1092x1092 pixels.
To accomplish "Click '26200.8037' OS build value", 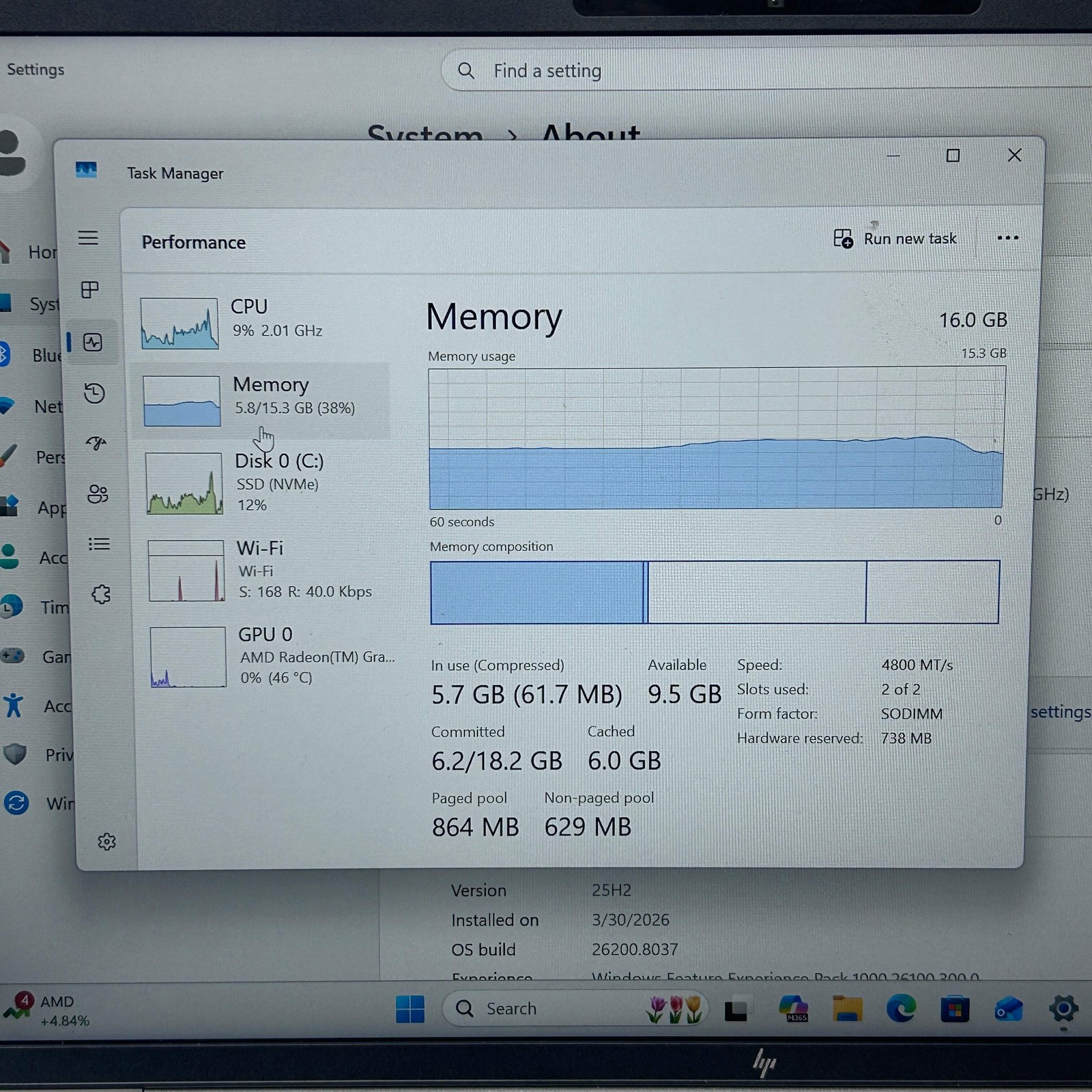I will [635, 949].
